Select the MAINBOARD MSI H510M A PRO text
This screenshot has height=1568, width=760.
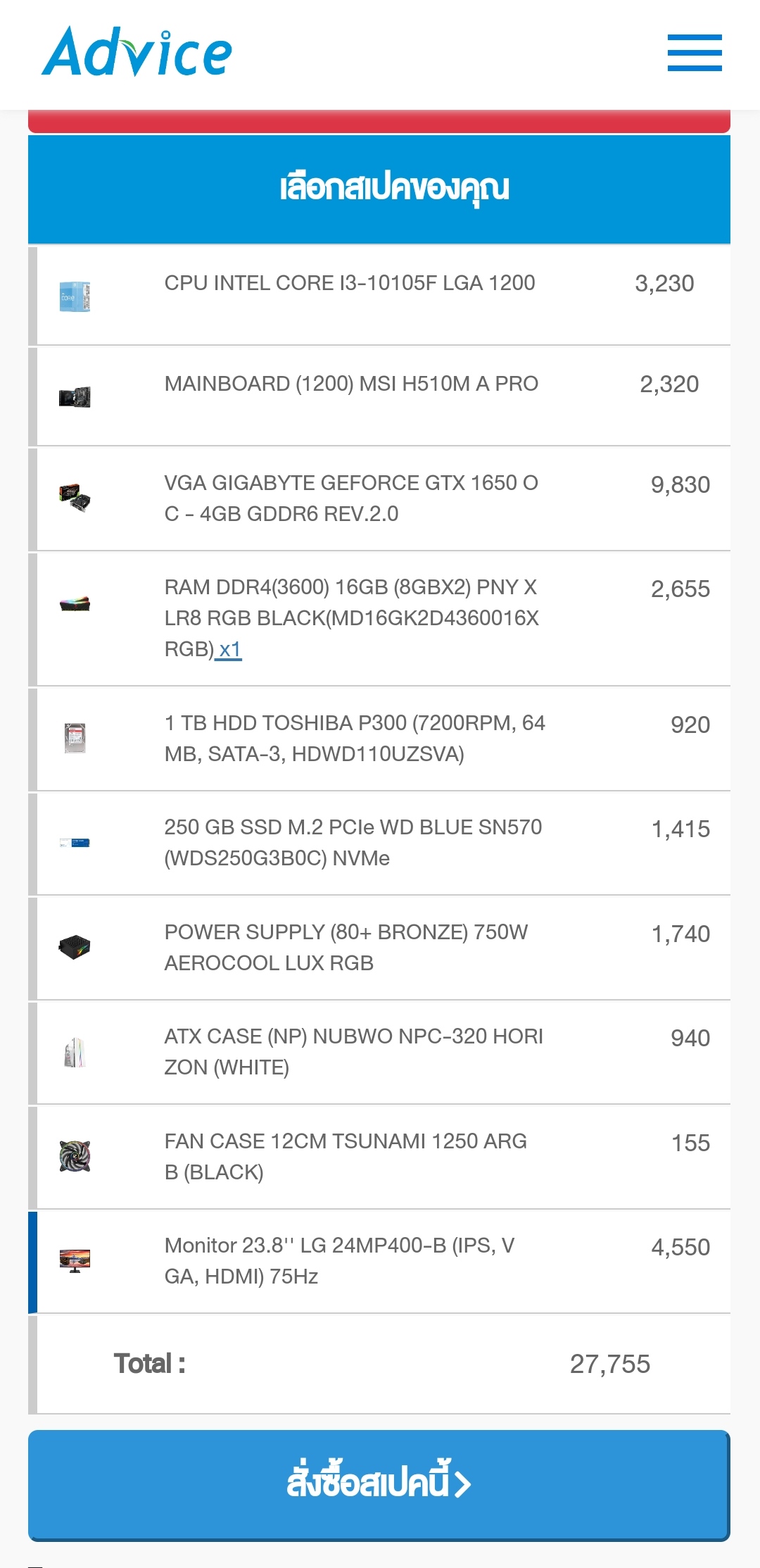350,384
